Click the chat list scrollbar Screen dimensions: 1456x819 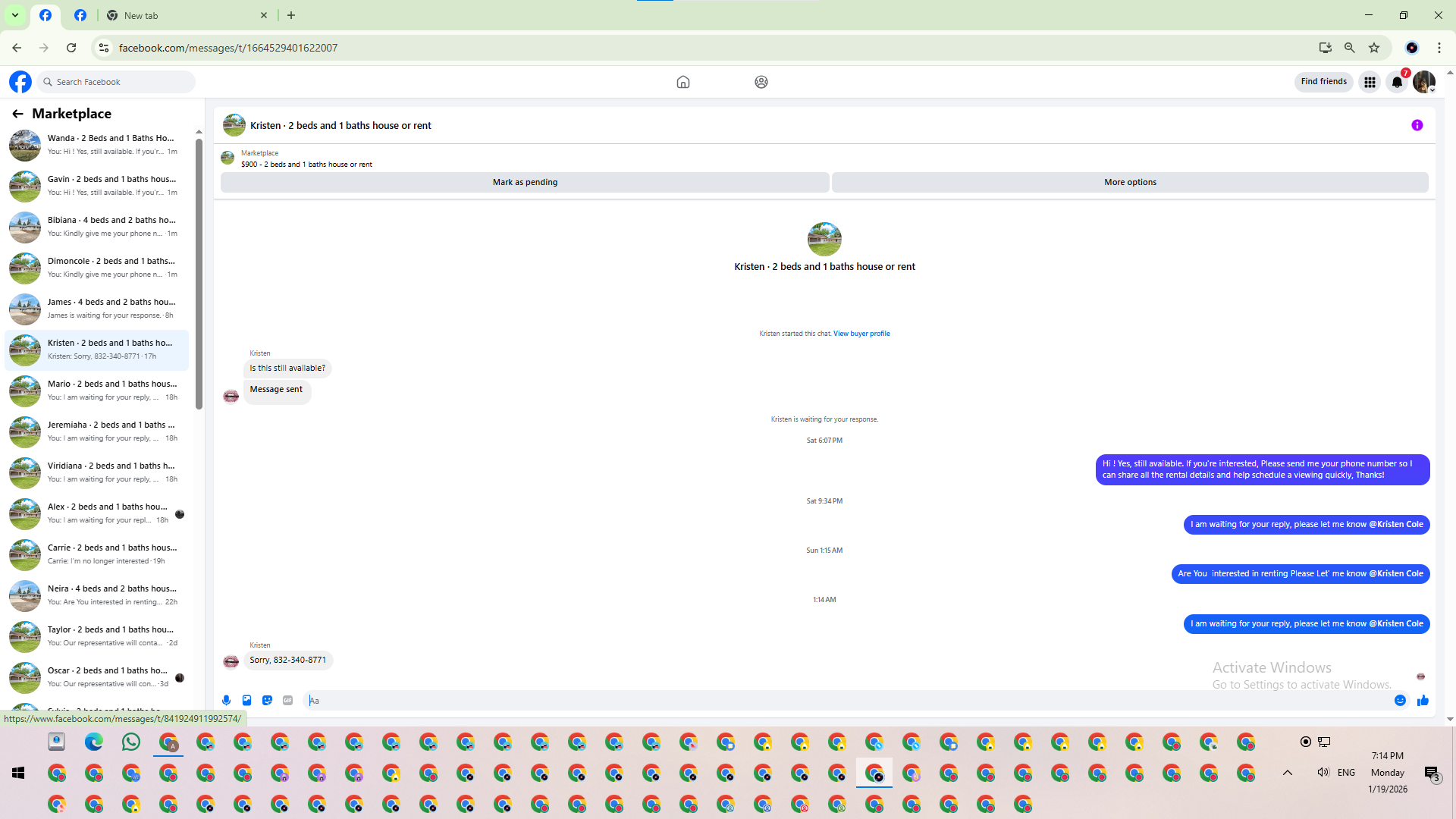click(x=199, y=273)
